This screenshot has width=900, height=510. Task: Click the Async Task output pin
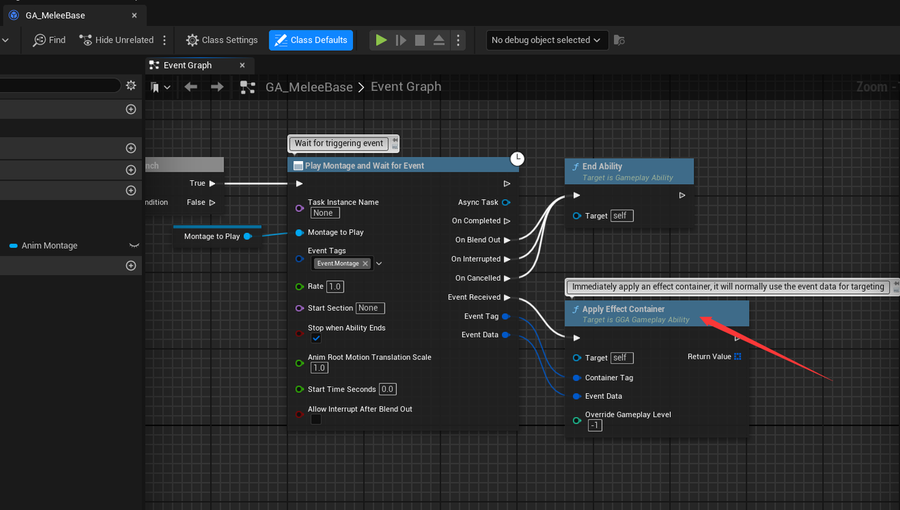point(506,203)
